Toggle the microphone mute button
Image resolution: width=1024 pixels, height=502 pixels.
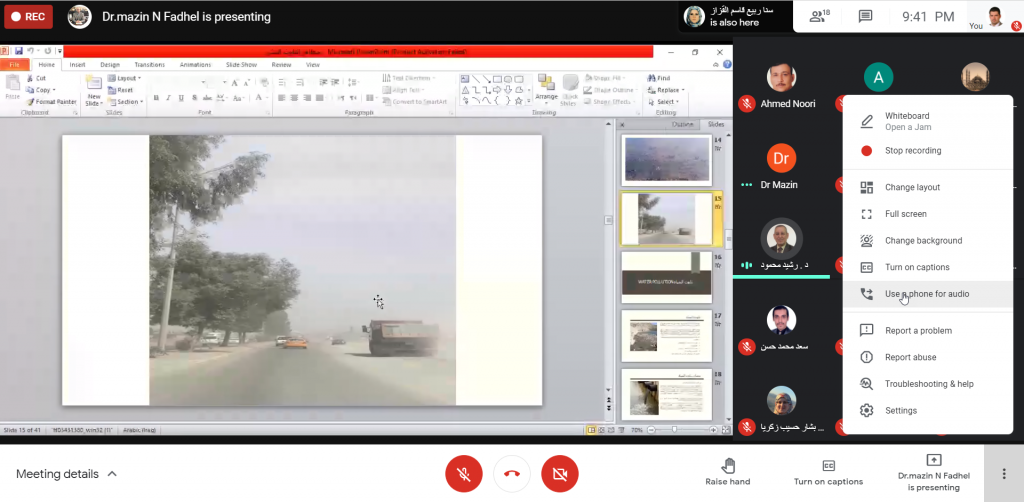click(x=464, y=473)
